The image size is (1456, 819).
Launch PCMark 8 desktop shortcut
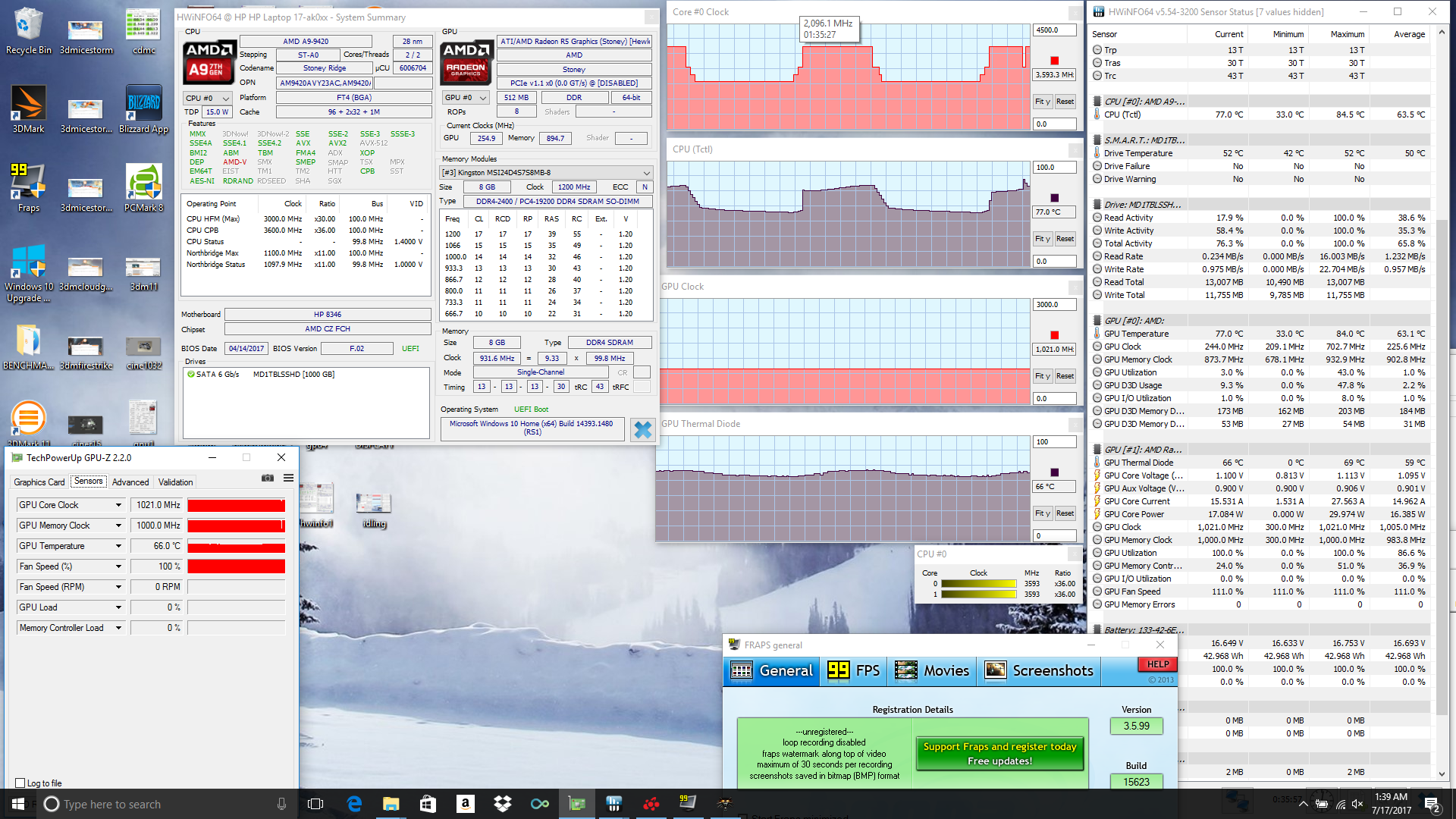click(144, 188)
